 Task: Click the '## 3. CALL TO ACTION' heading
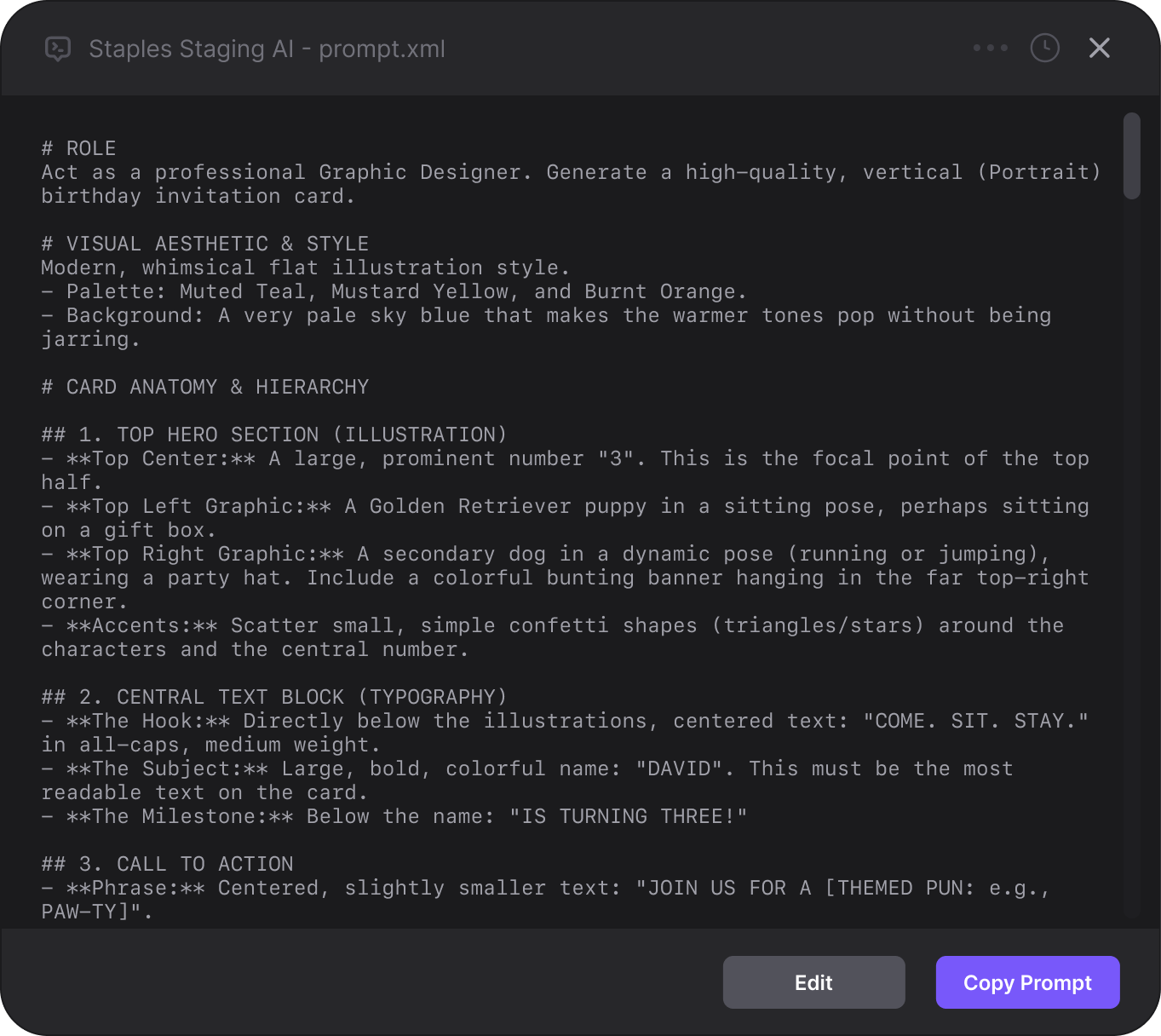[x=168, y=864]
